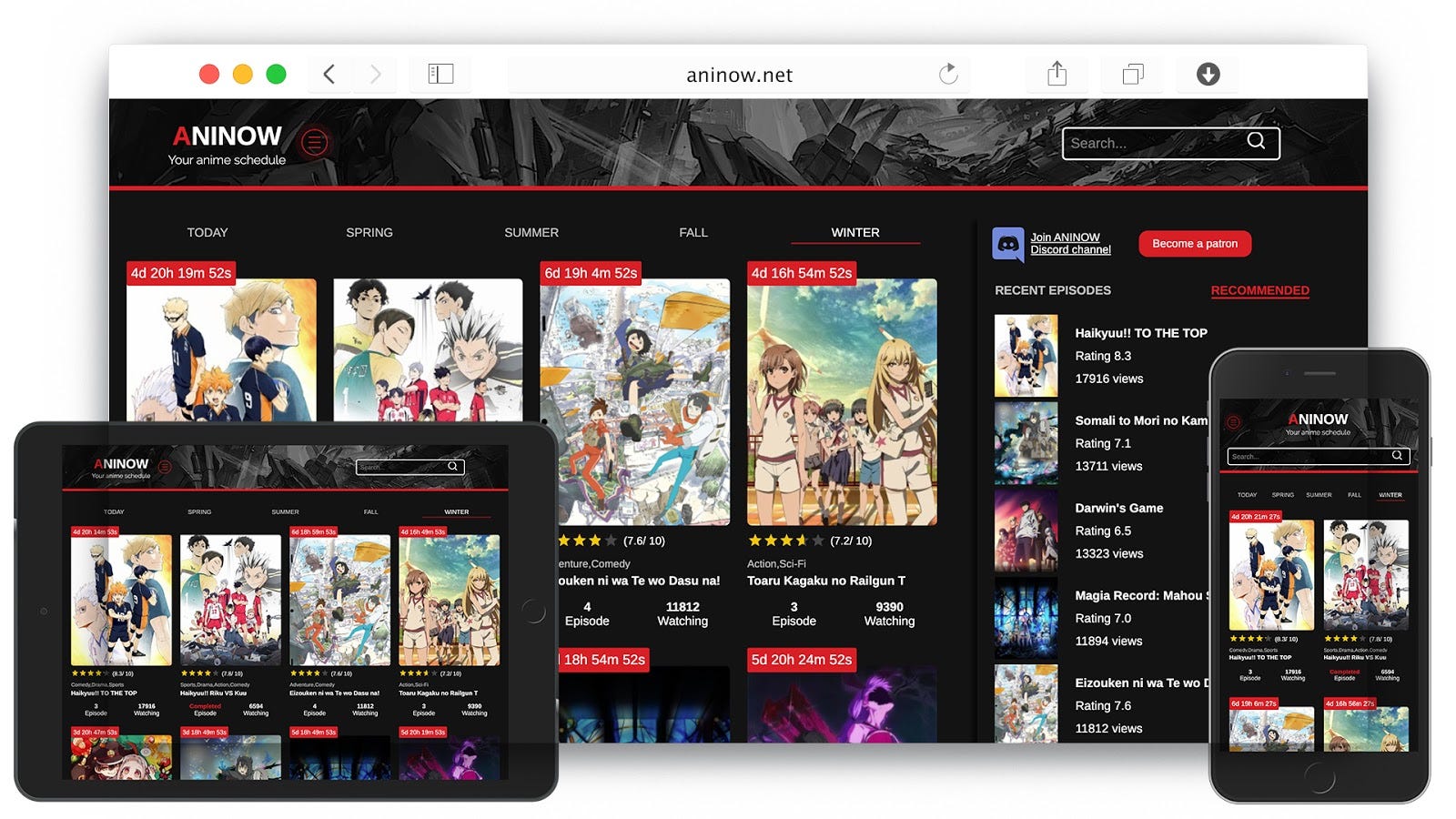
Task: Click the "13323 views" text for Darwin's Game
Action: coord(1109,553)
